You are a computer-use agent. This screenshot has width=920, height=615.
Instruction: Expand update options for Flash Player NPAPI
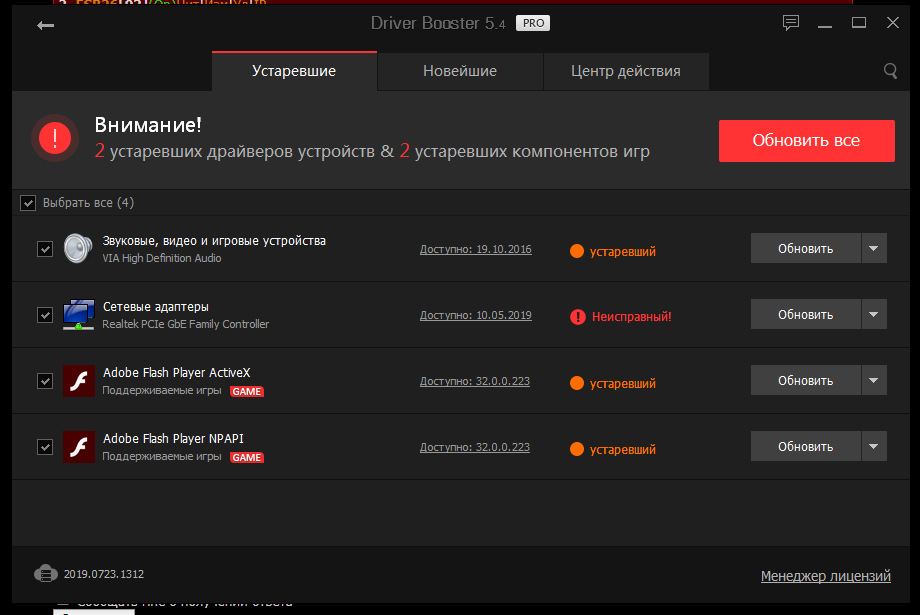(x=874, y=447)
